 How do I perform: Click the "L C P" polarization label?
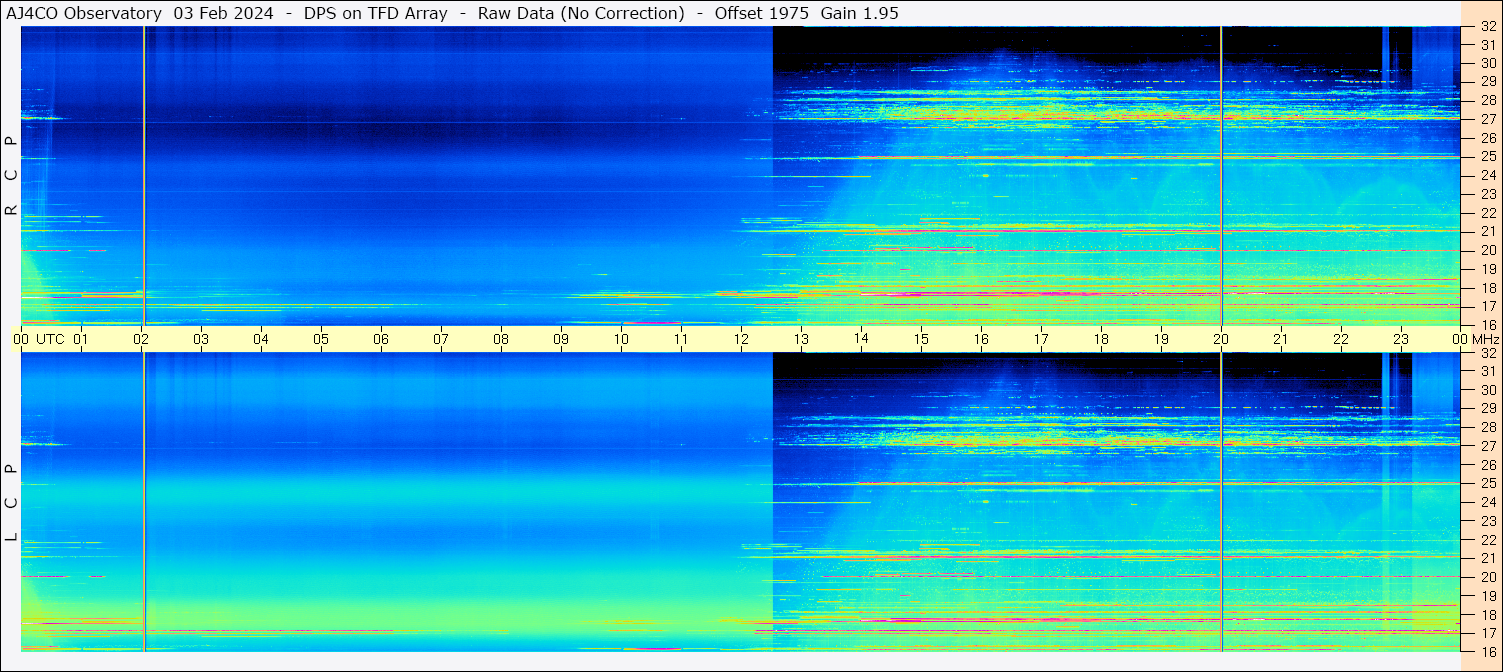point(11,503)
